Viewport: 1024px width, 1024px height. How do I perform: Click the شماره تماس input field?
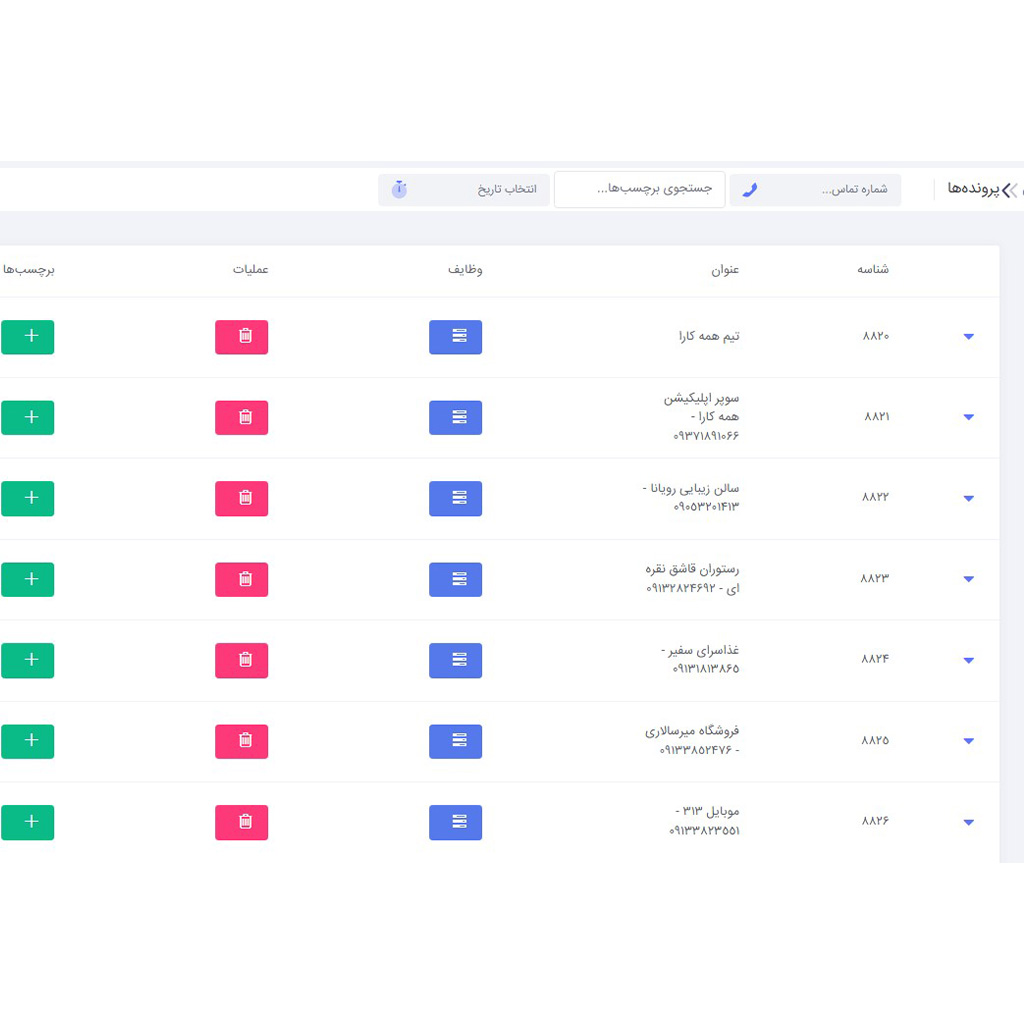point(830,190)
